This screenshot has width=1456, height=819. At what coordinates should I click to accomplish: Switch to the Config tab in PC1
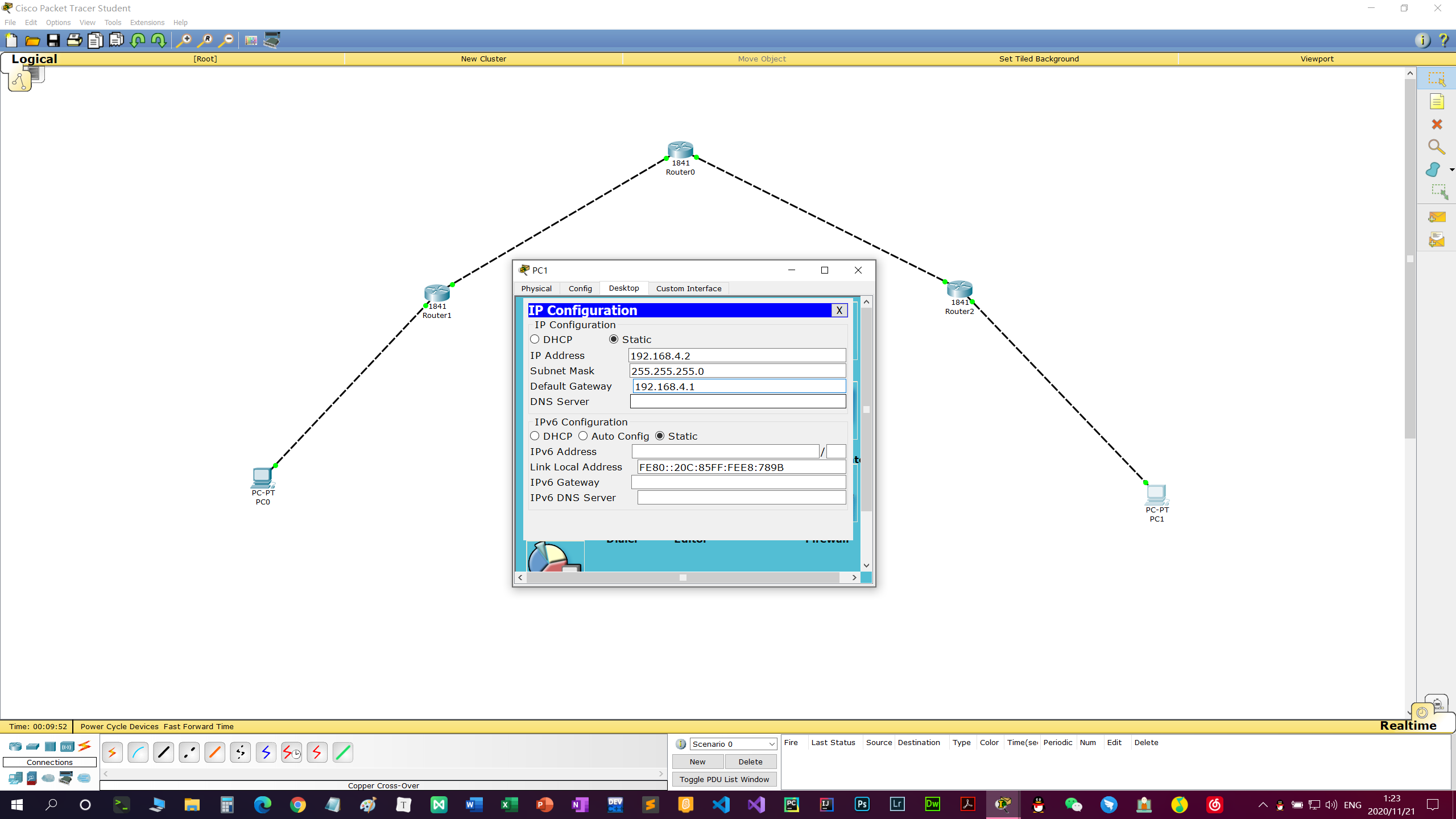(x=580, y=288)
